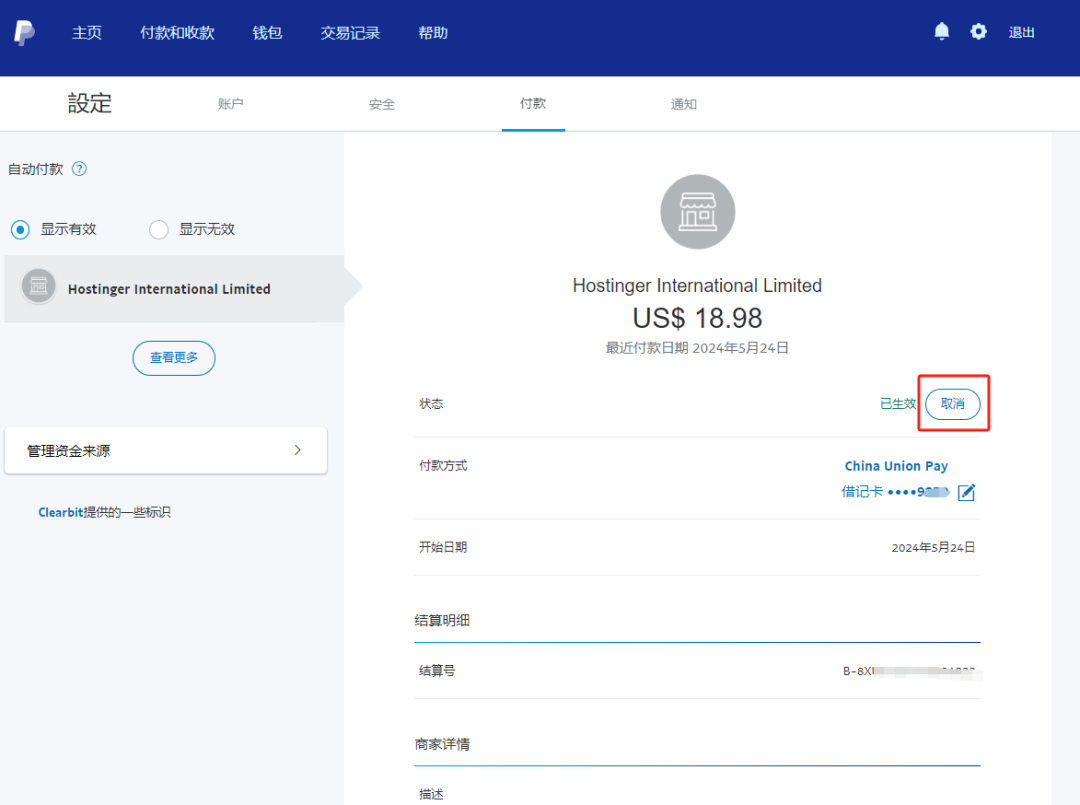Open the notifications bell

click(x=941, y=32)
